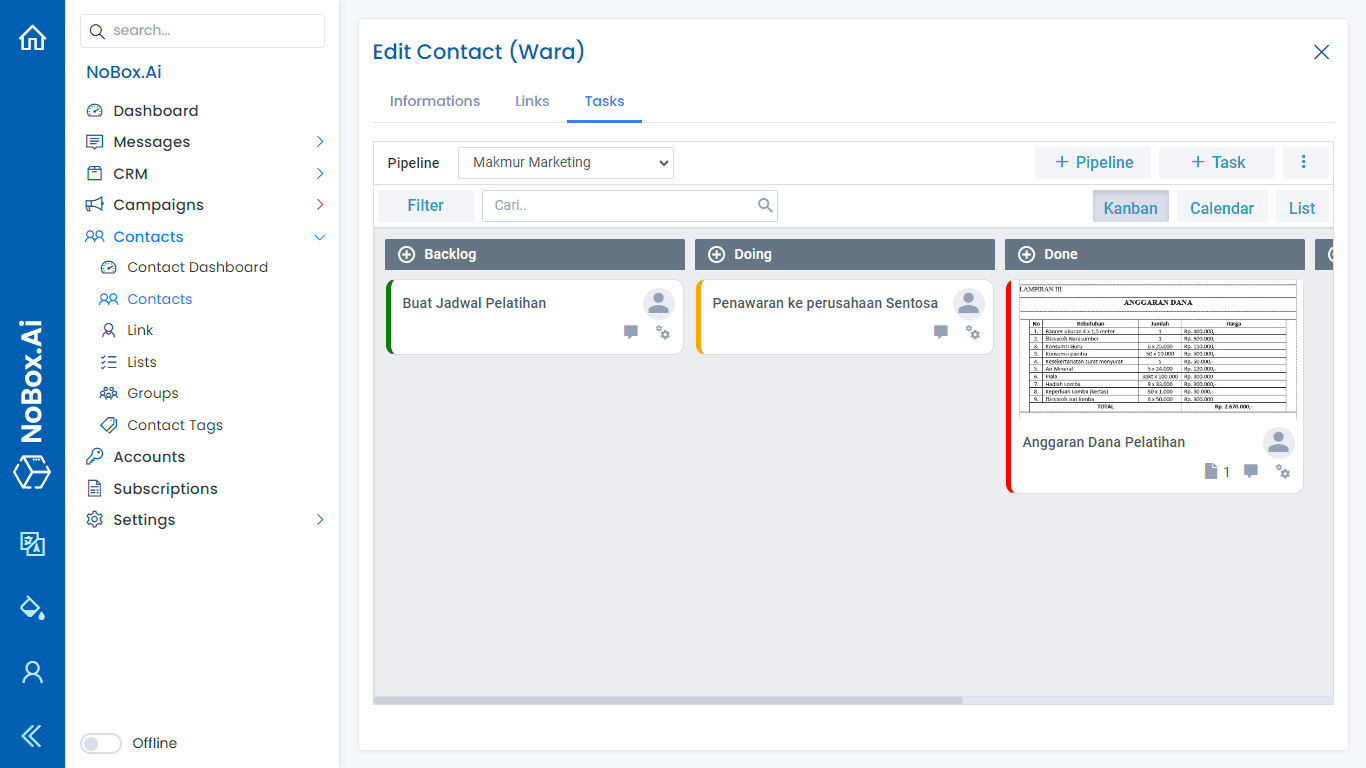Open the comment icon on Buat Jadwal Pelatihan card
Image resolution: width=1366 pixels, height=768 pixels.
click(x=631, y=332)
